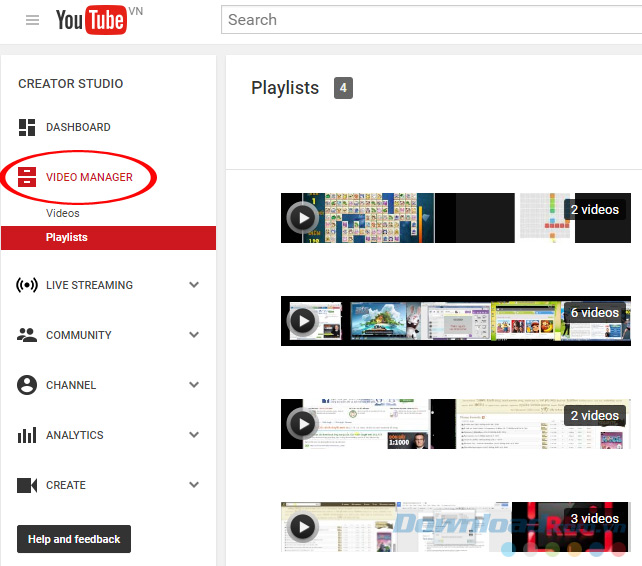Open the Dashboard menu item

click(78, 127)
